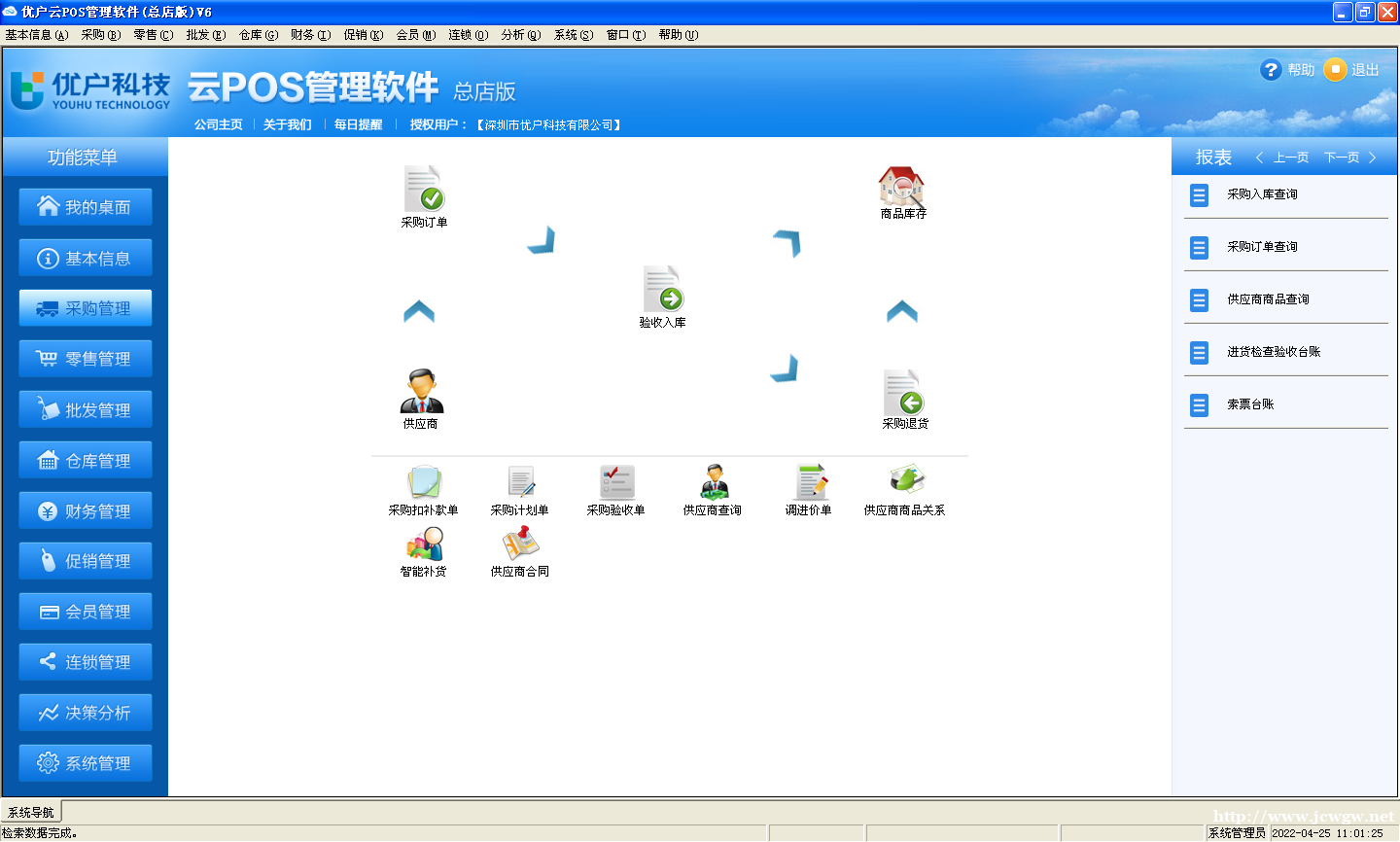Open the 供应商 supplier icon
The height and width of the screenshot is (842, 1400).
coord(421,392)
